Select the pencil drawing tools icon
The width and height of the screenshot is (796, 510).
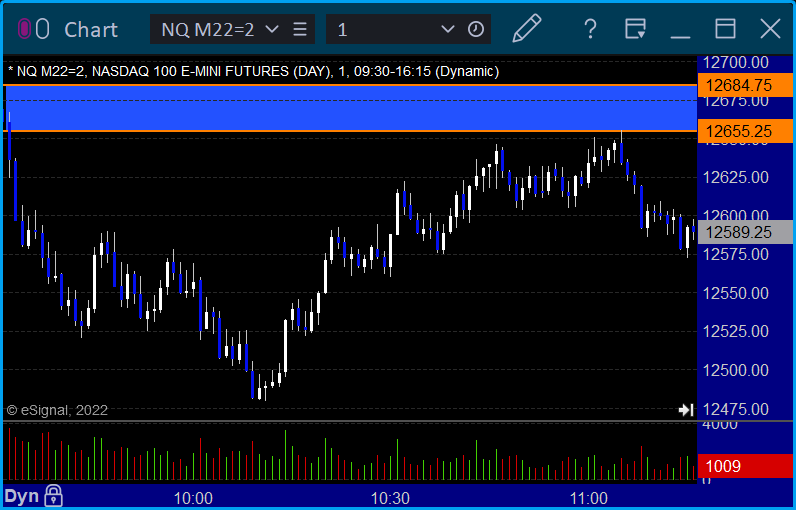point(527,28)
